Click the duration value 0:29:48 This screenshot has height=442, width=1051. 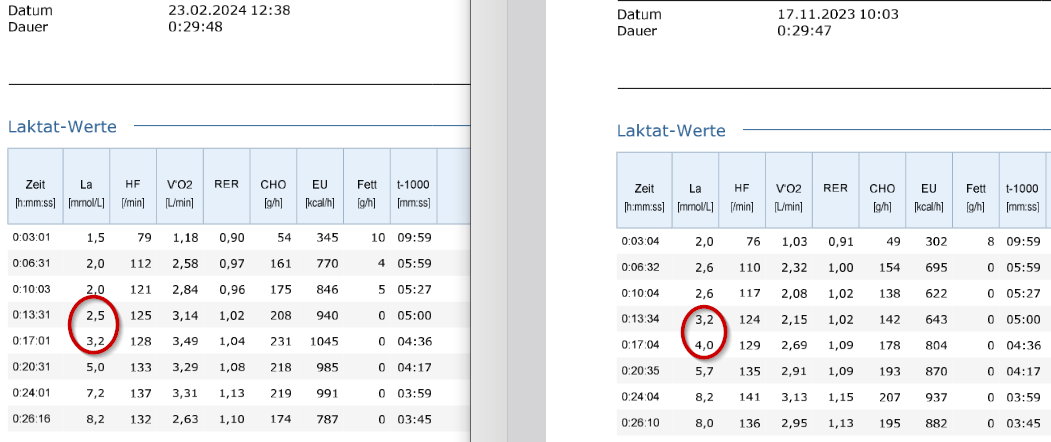pos(196,27)
